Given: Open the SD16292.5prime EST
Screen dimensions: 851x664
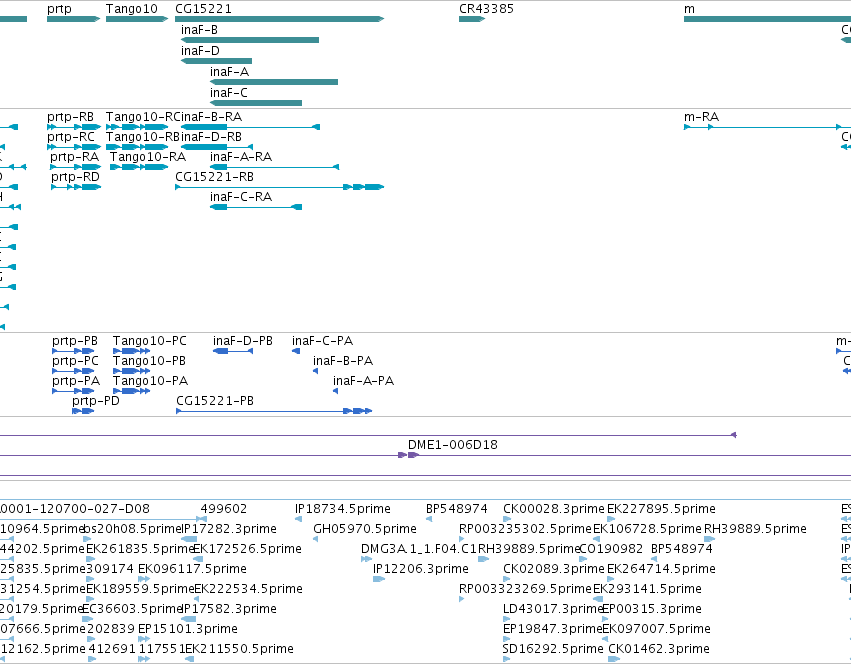Looking at the screenshot, I should (x=552, y=649).
